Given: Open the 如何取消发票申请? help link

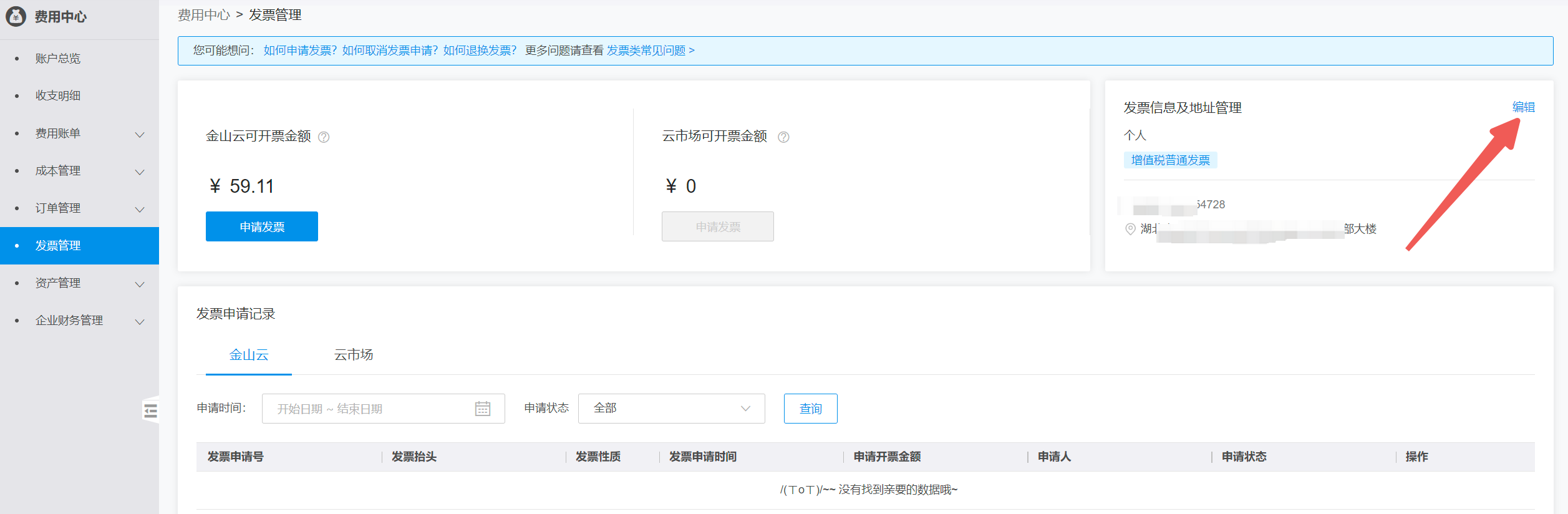Looking at the screenshot, I should [x=390, y=51].
